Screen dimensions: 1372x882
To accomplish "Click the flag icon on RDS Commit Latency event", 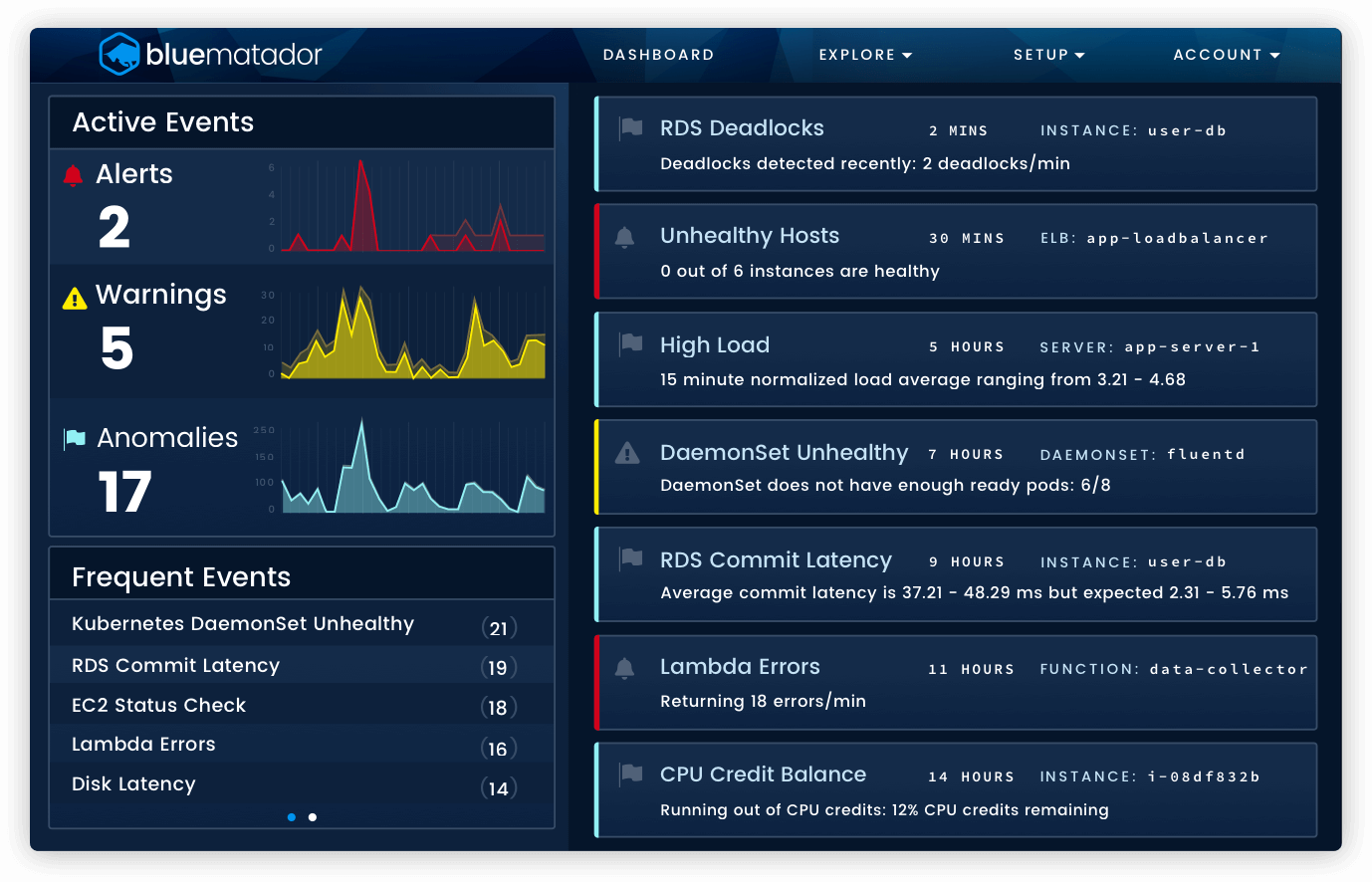I will click(631, 558).
